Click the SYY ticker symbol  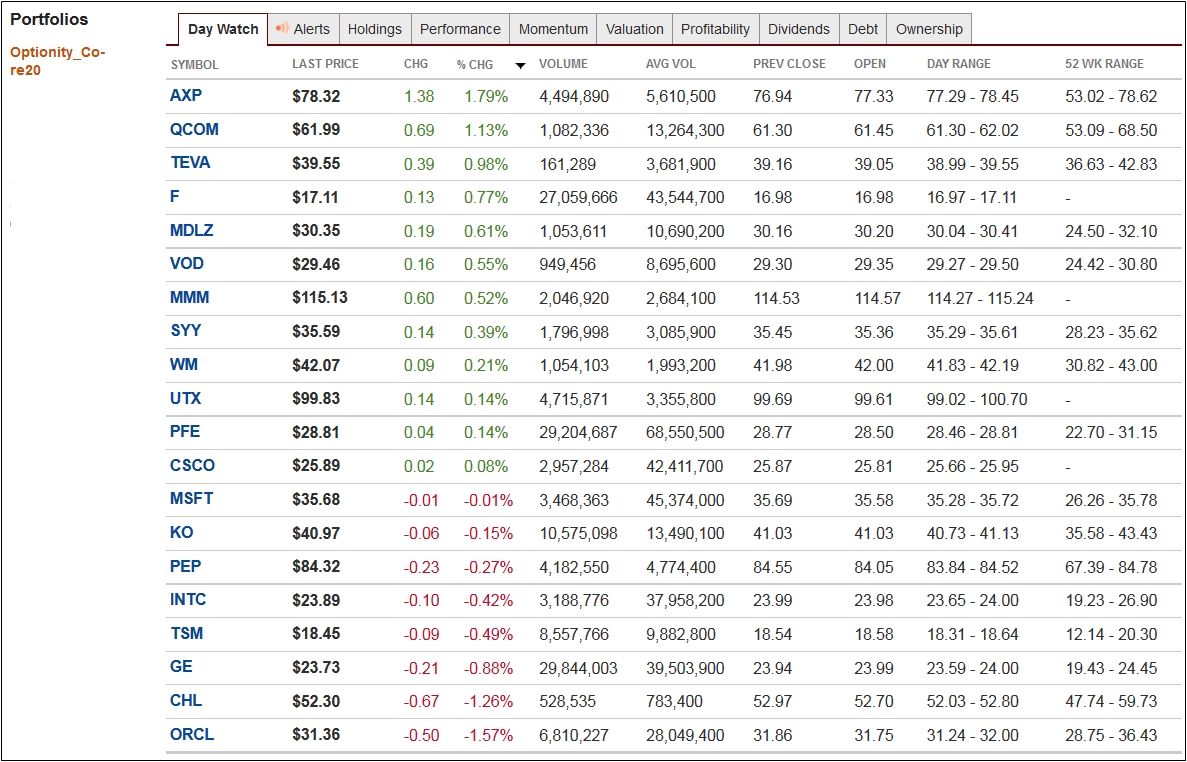tap(185, 331)
